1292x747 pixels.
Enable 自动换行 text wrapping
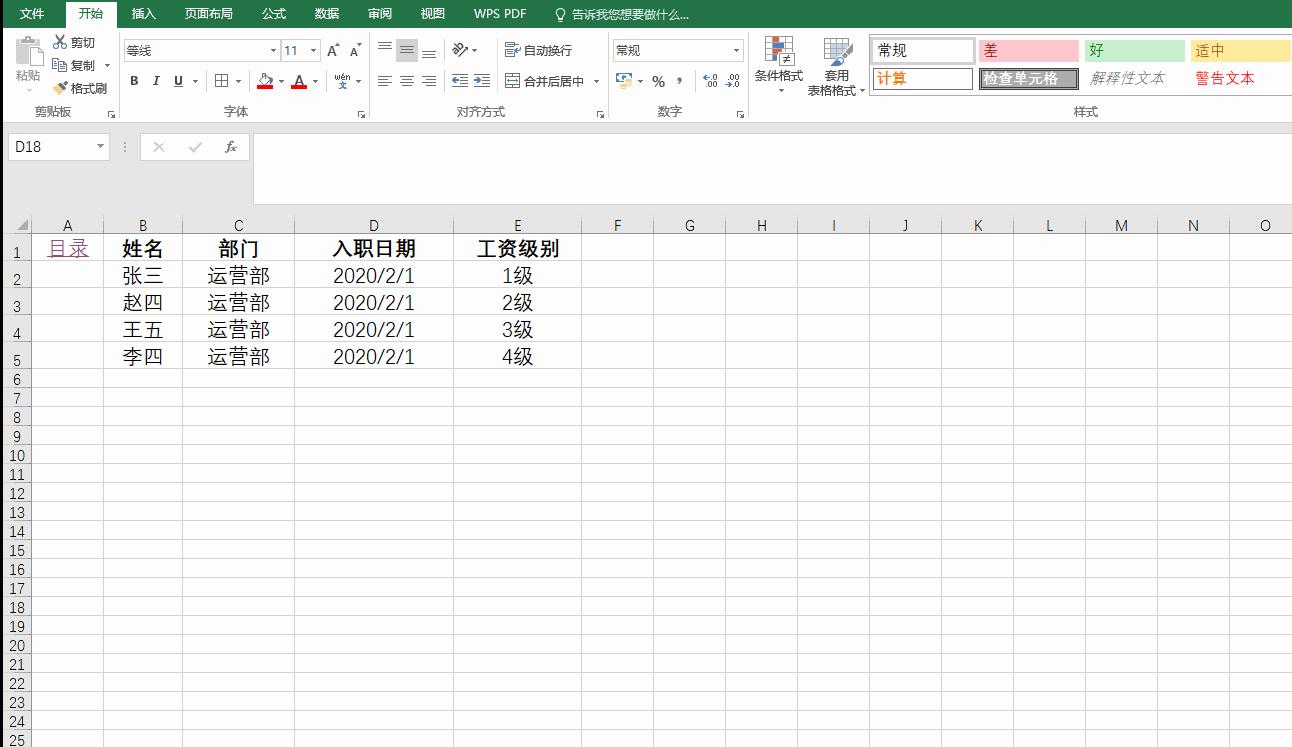537,48
